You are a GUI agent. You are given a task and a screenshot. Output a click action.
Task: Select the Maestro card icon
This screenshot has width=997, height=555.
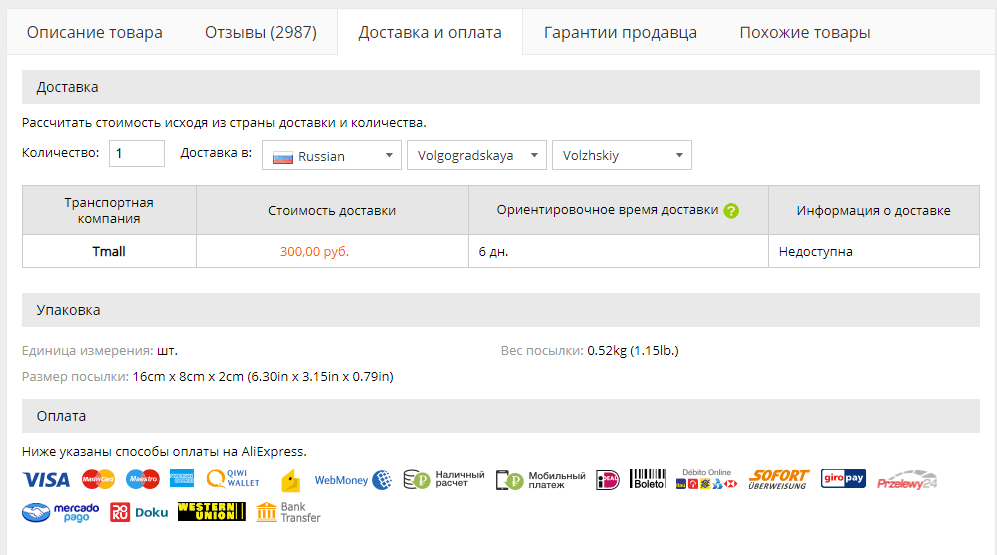143,480
